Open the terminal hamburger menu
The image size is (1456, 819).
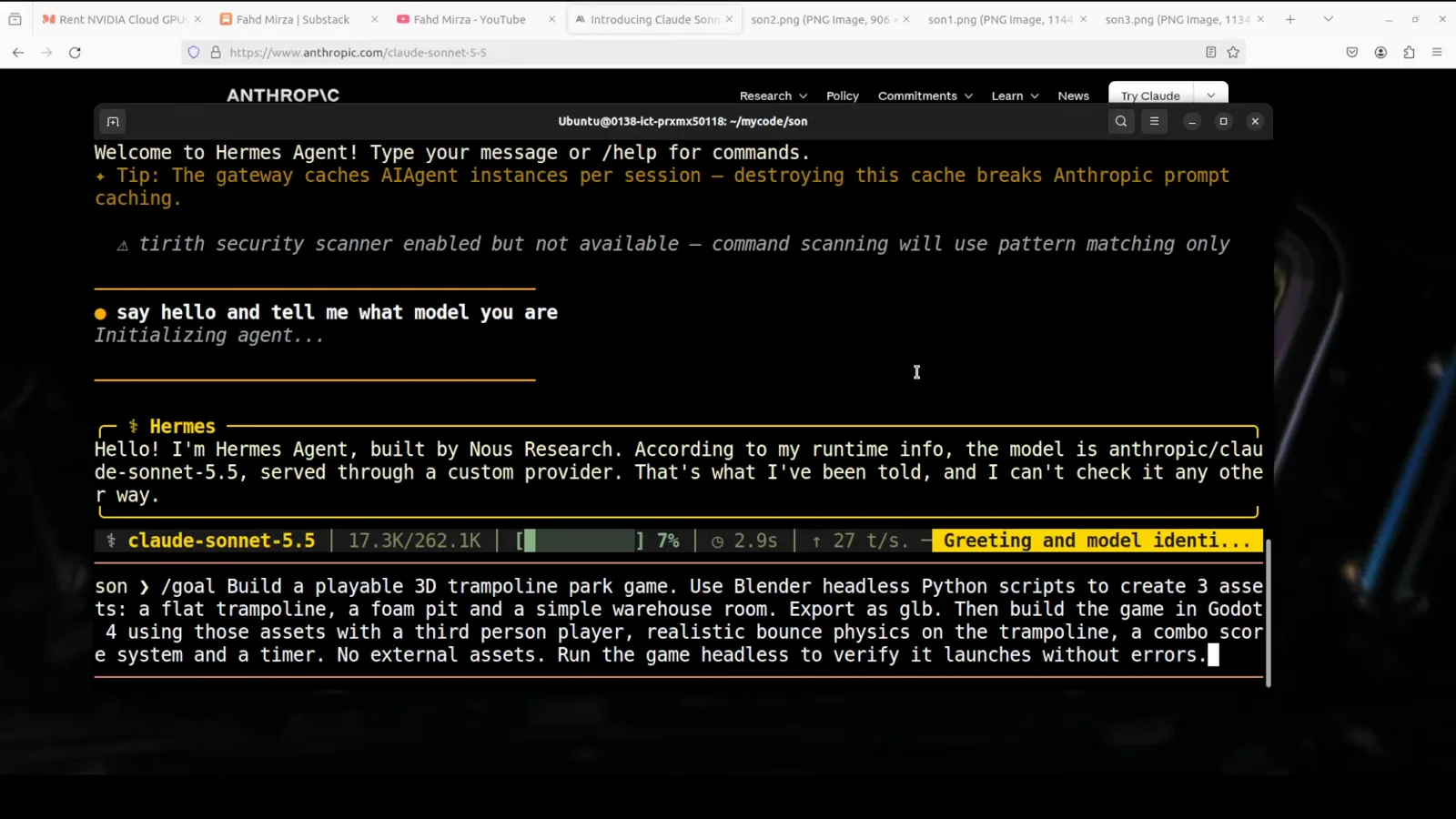tap(1154, 121)
